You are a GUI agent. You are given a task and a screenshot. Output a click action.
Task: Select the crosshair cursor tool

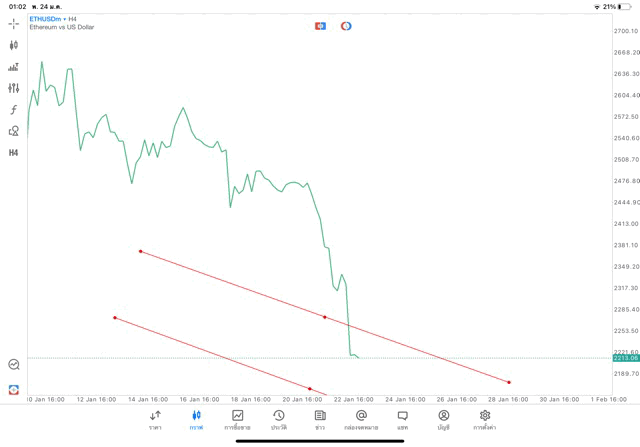click(14, 22)
